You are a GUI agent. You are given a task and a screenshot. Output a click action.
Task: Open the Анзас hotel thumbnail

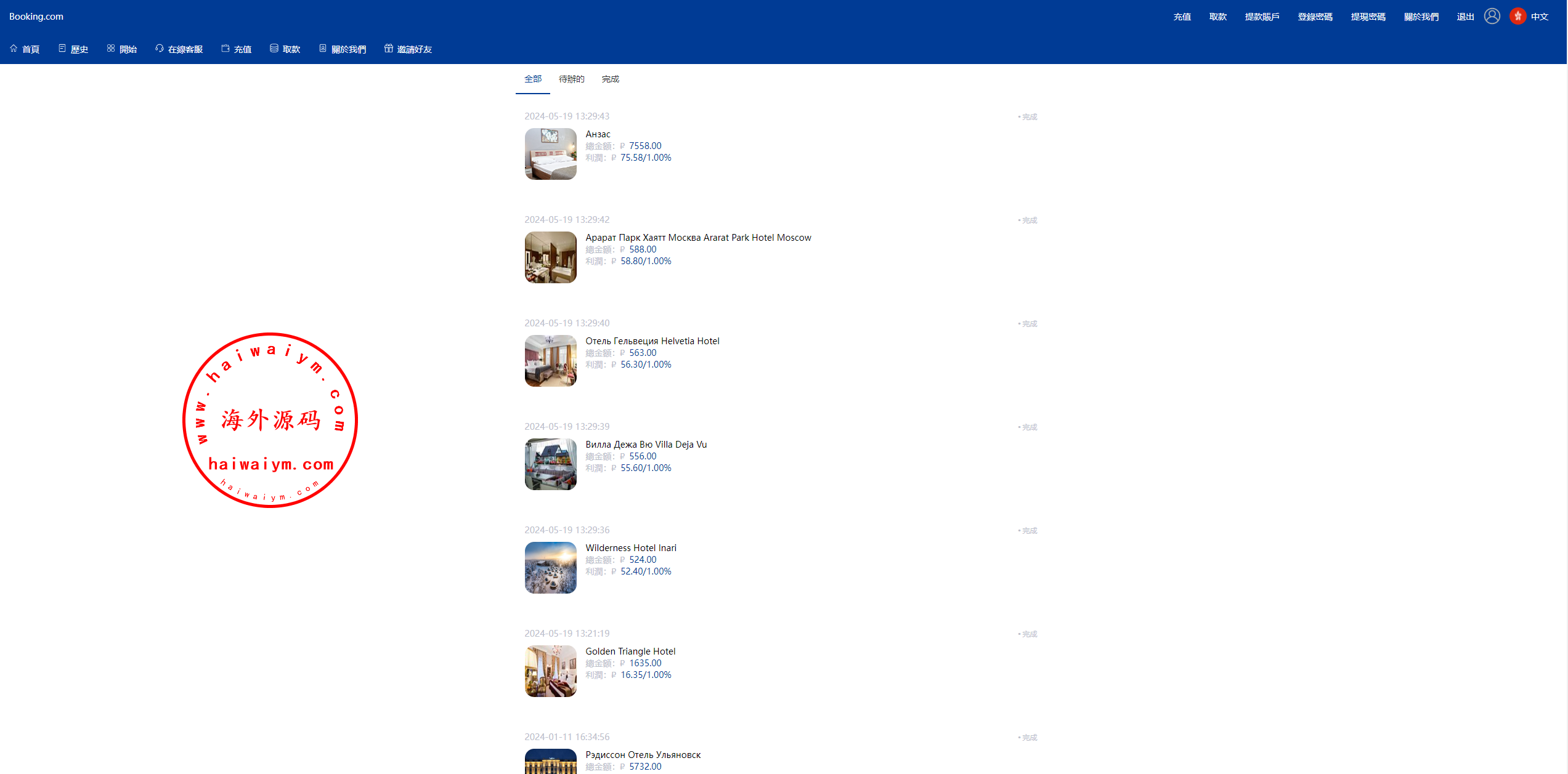point(550,154)
